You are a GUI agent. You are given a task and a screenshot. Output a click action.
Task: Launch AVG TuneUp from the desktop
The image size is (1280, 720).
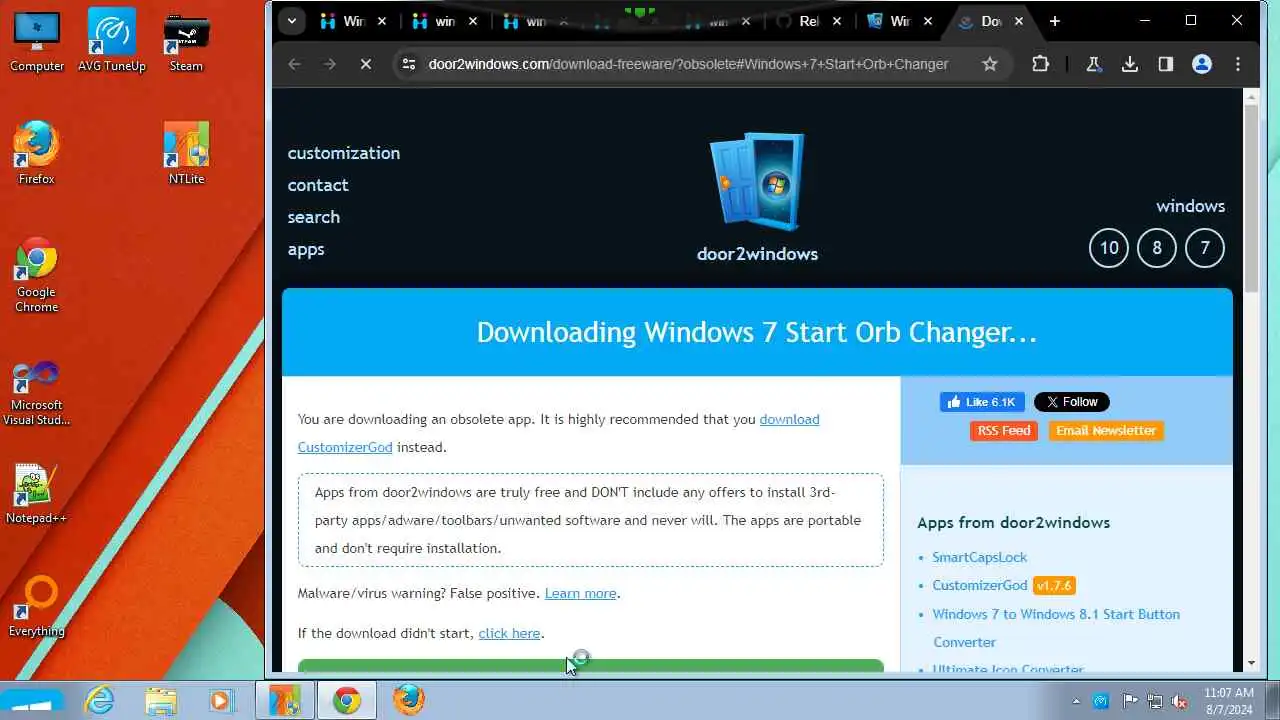[112, 40]
